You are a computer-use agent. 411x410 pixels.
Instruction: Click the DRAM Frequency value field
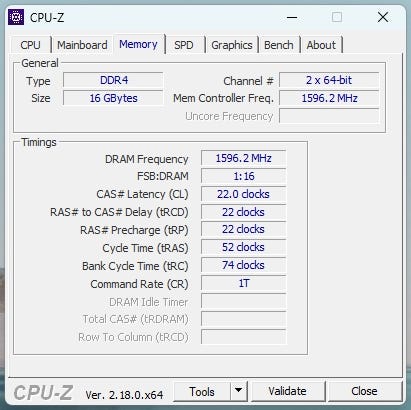244,158
